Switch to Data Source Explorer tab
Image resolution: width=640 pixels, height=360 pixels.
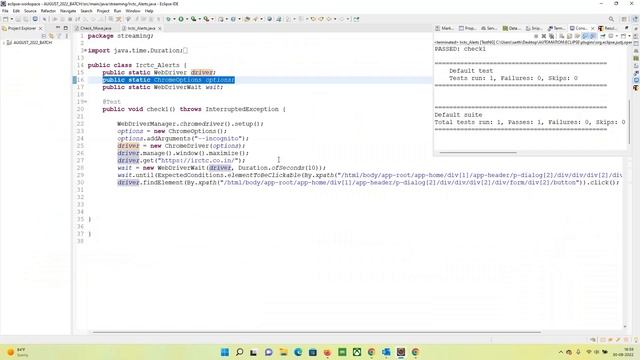pos(511,28)
